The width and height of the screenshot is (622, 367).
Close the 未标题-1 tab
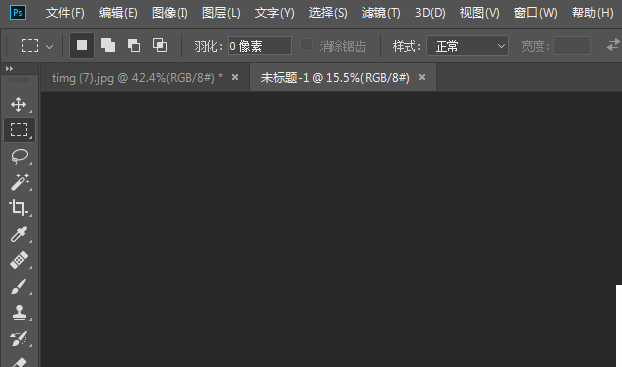422,77
